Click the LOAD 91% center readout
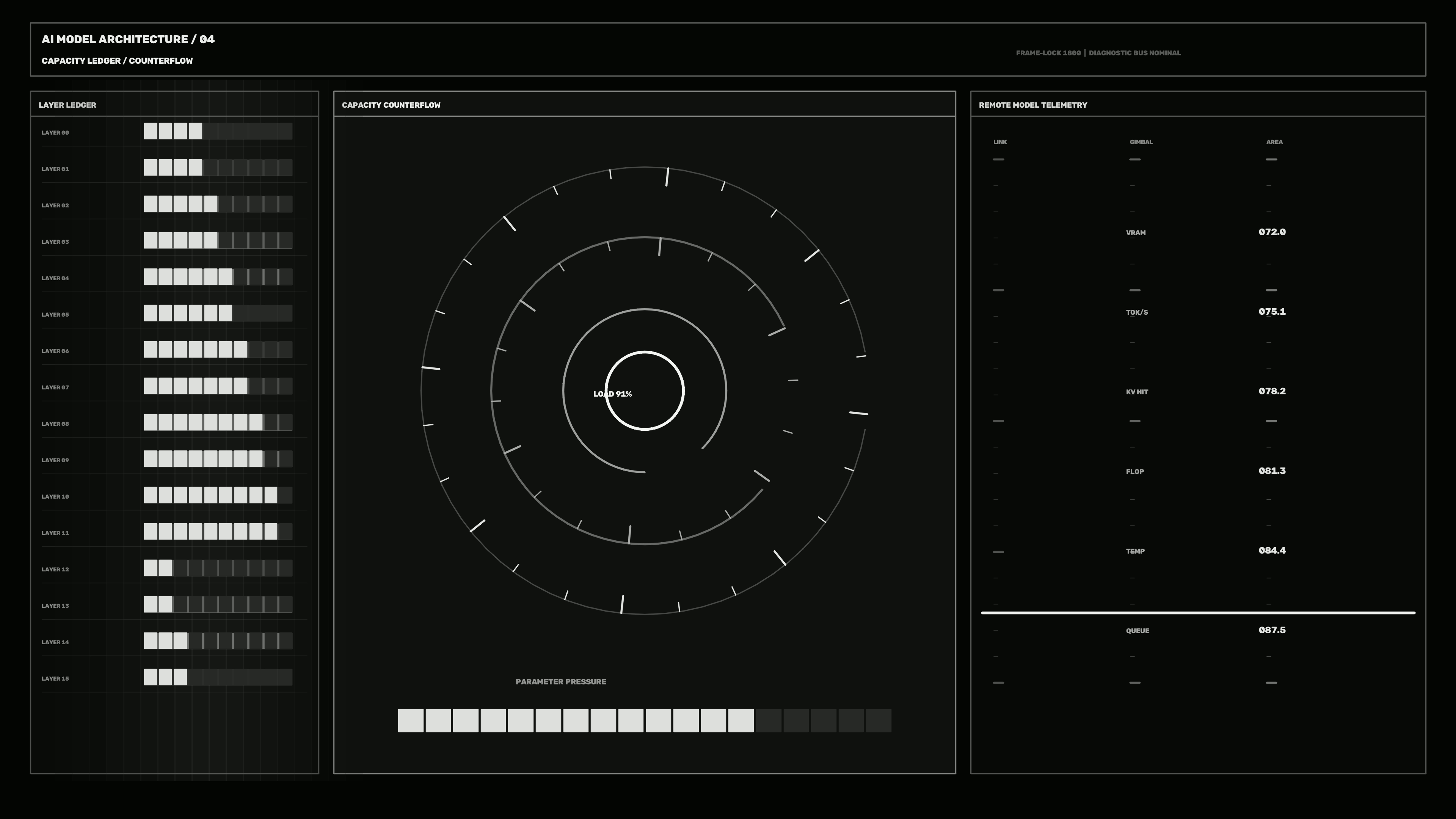The image size is (1456, 819). pos(613,394)
